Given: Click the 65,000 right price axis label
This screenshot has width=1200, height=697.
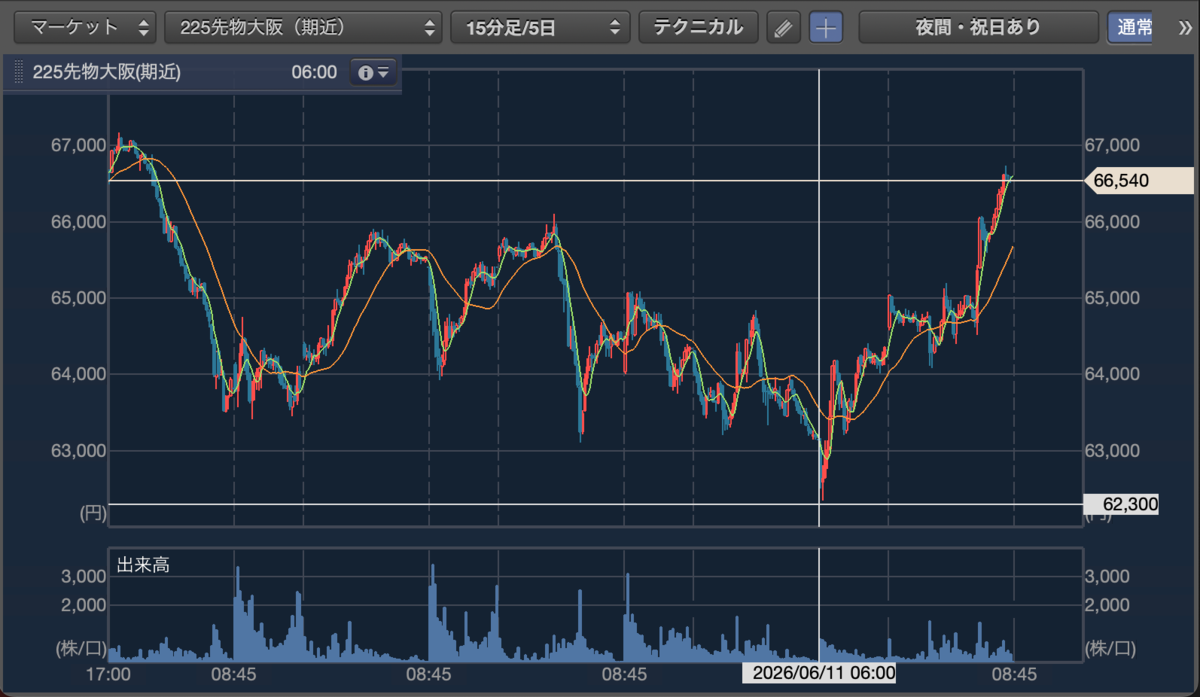Looking at the screenshot, I should click(x=1112, y=298).
